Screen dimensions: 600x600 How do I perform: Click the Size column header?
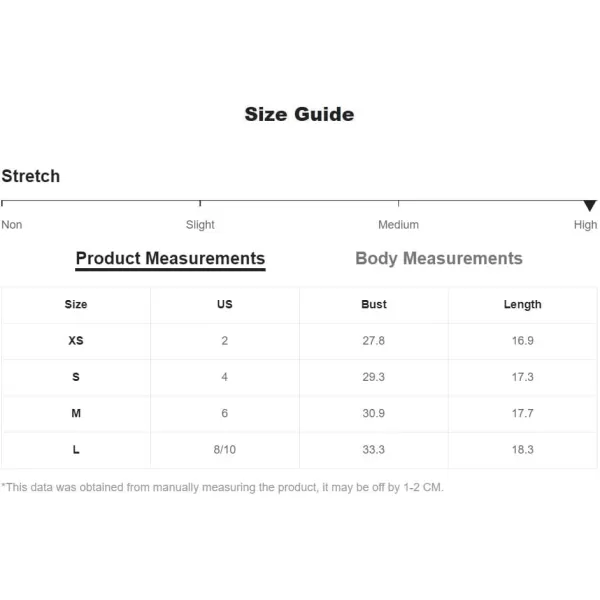(x=76, y=304)
